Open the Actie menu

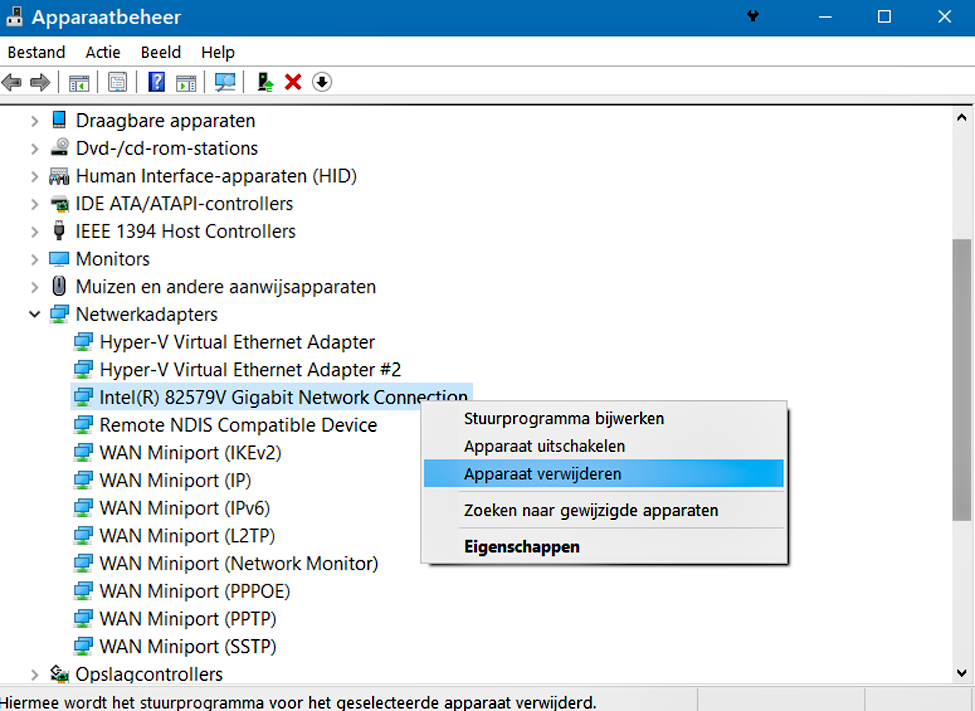click(x=103, y=52)
